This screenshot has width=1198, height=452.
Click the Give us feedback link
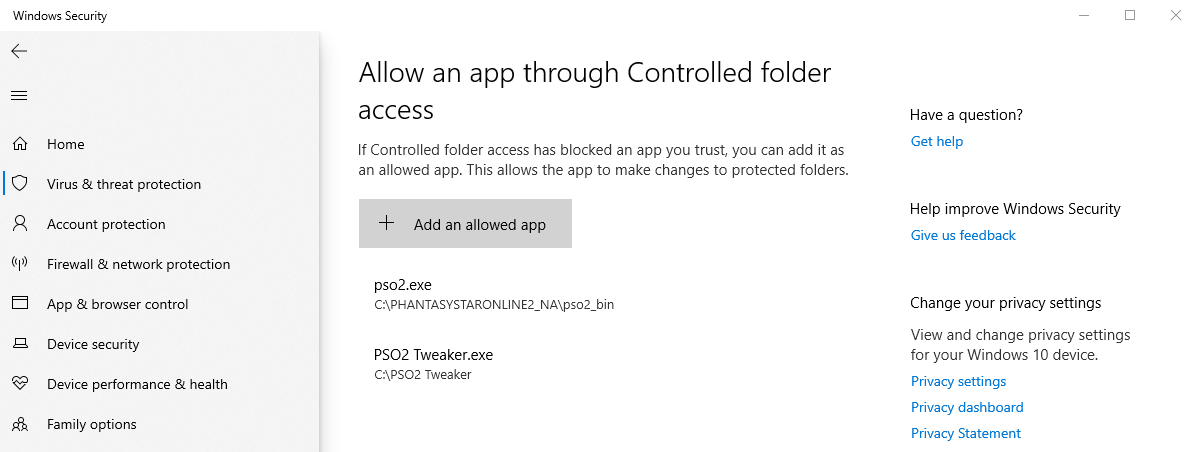(x=963, y=235)
